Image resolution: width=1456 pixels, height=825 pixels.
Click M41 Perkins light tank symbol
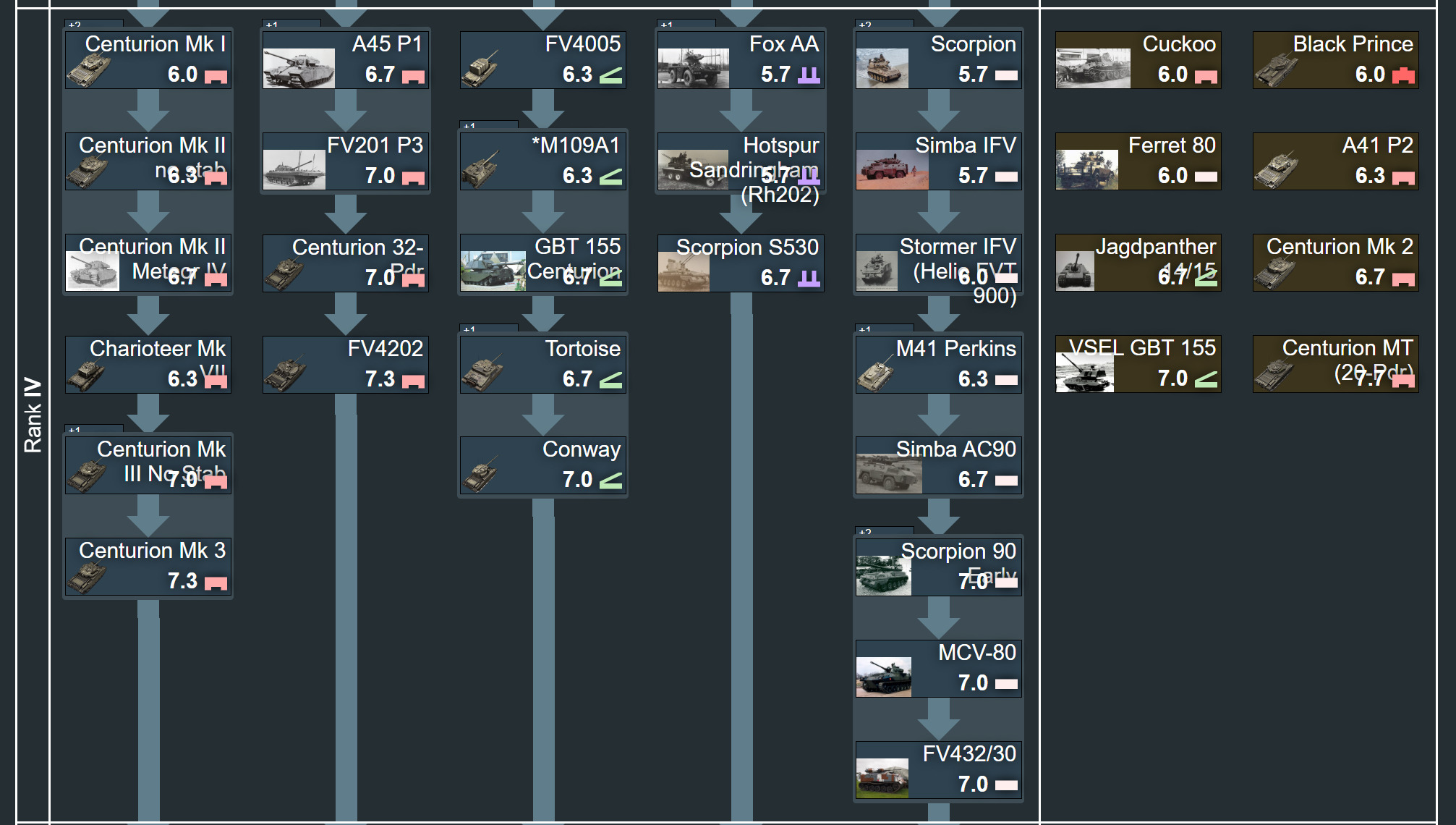pyautogui.click(x=1006, y=380)
